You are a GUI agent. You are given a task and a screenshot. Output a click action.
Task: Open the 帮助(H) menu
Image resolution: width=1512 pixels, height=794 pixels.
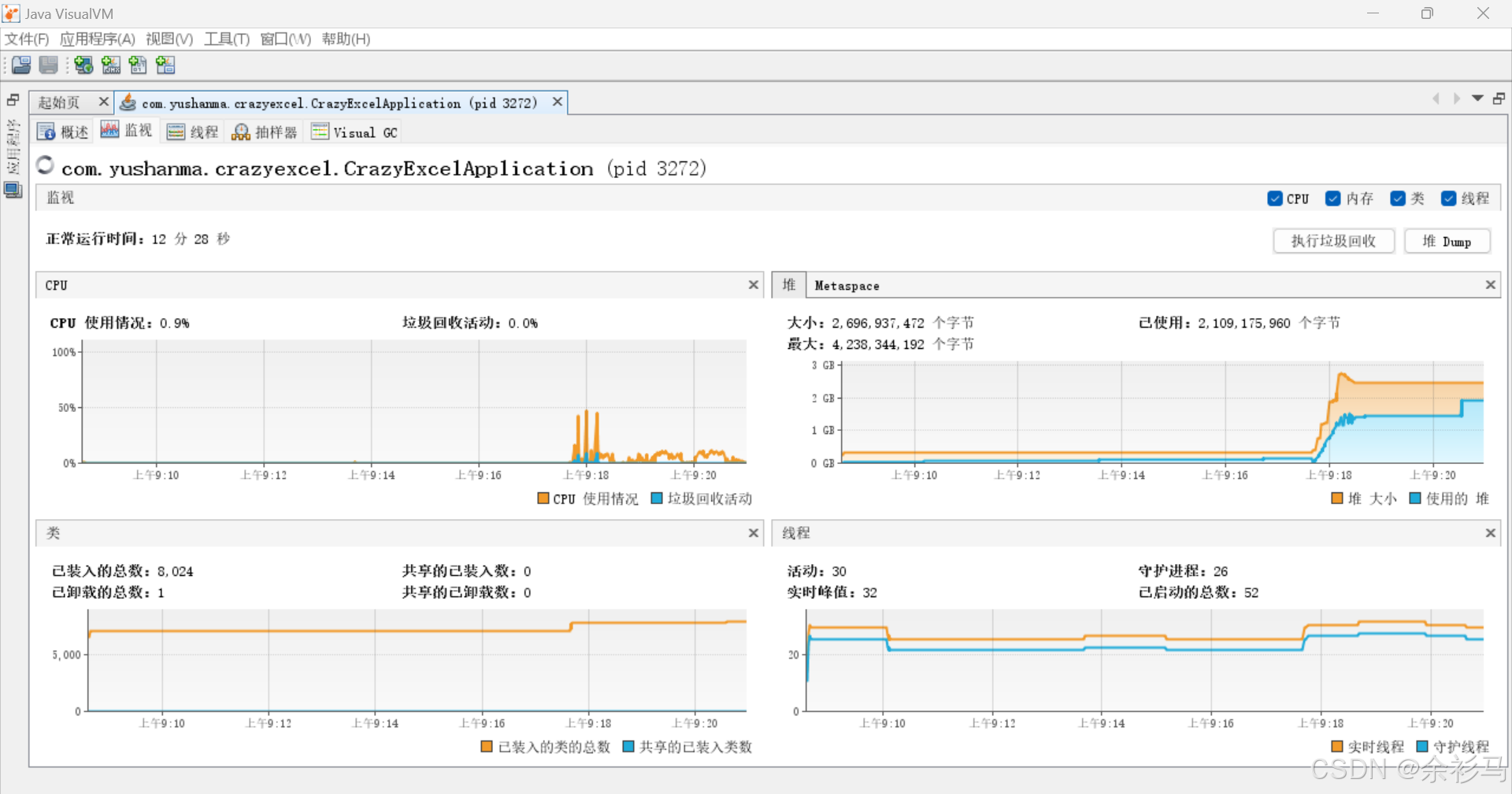click(x=346, y=39)
